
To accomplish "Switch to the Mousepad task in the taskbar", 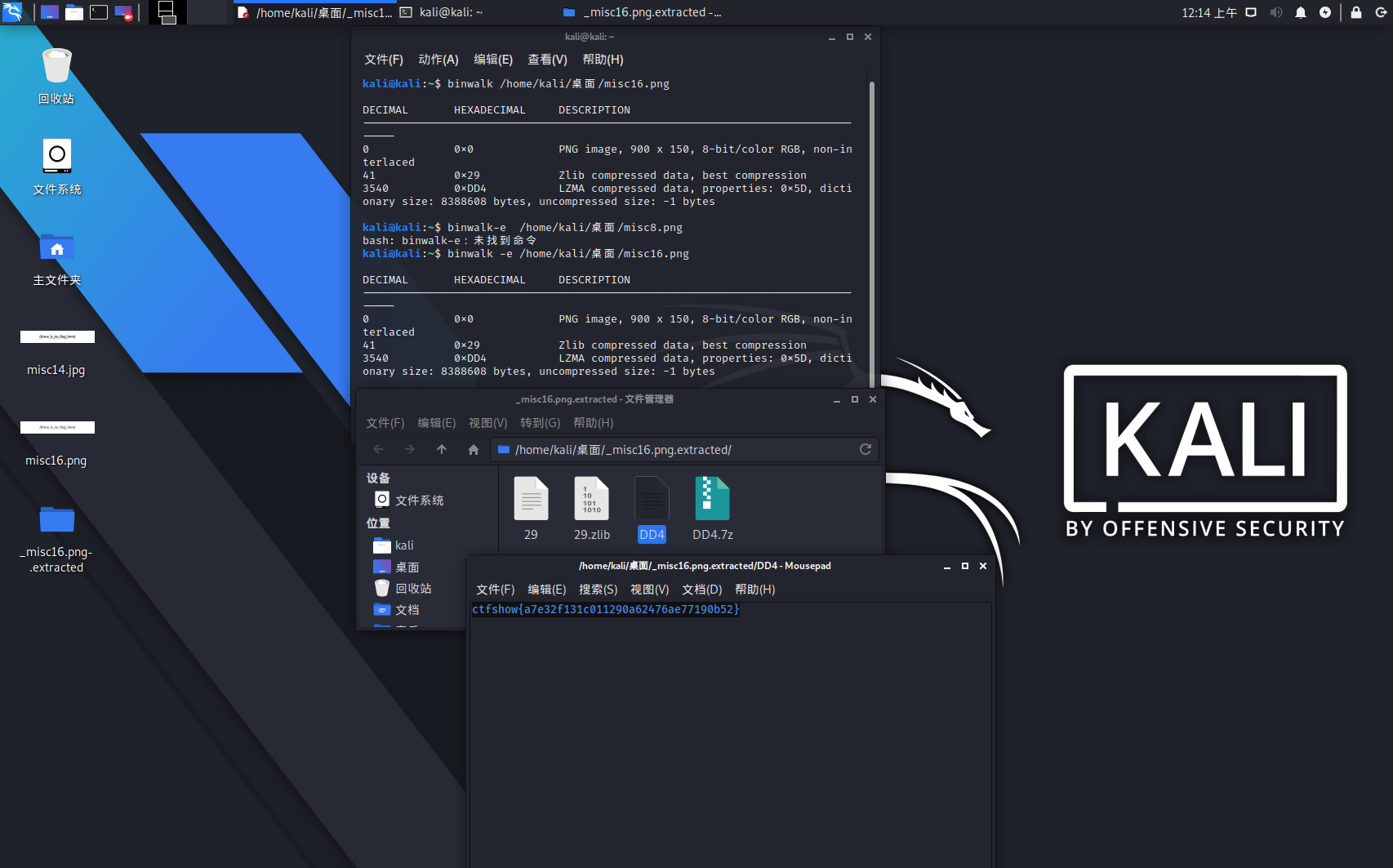I will pyautogui.click(x=315, y=12).
